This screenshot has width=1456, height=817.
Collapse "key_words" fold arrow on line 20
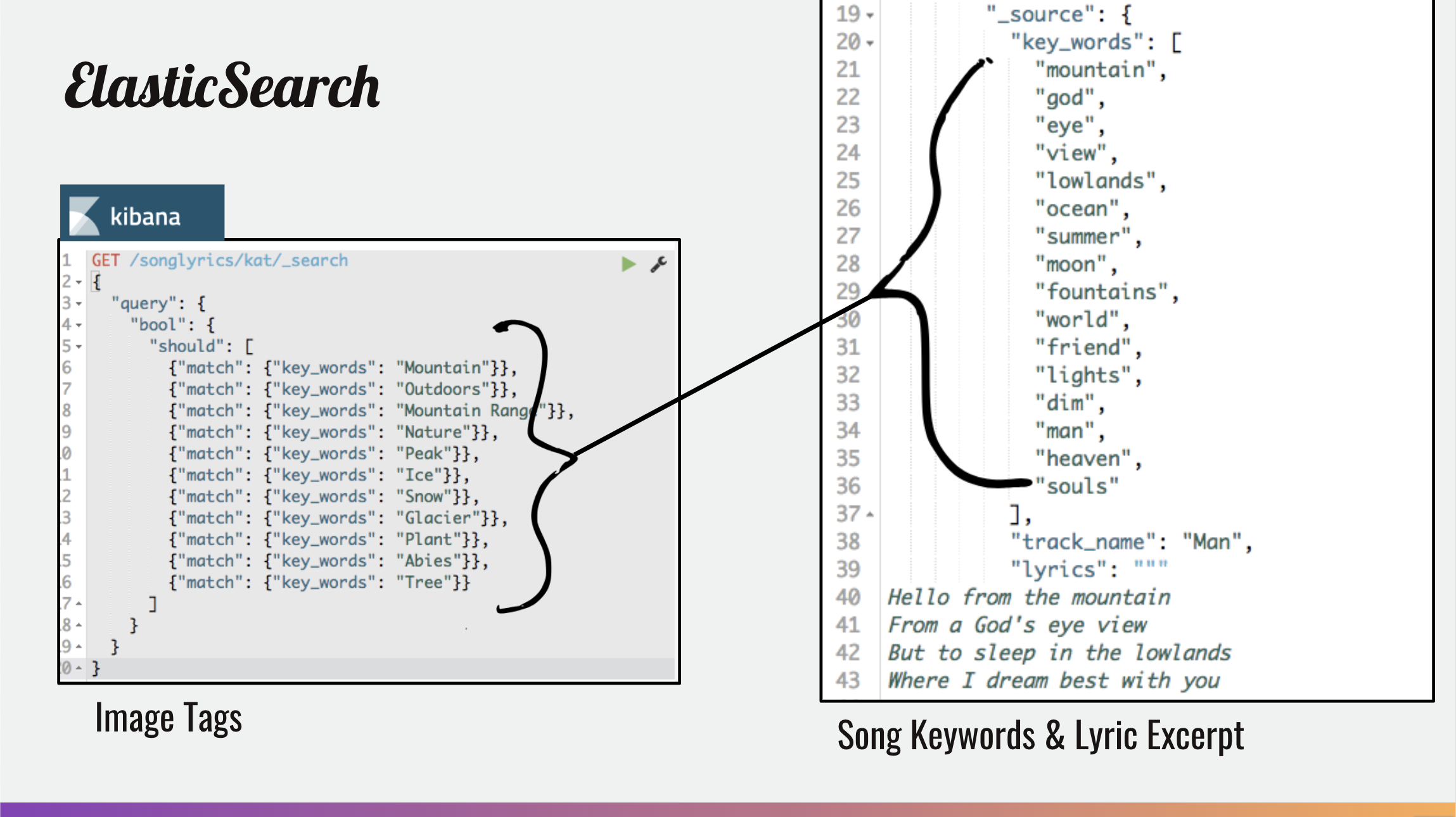pos(870,44)
